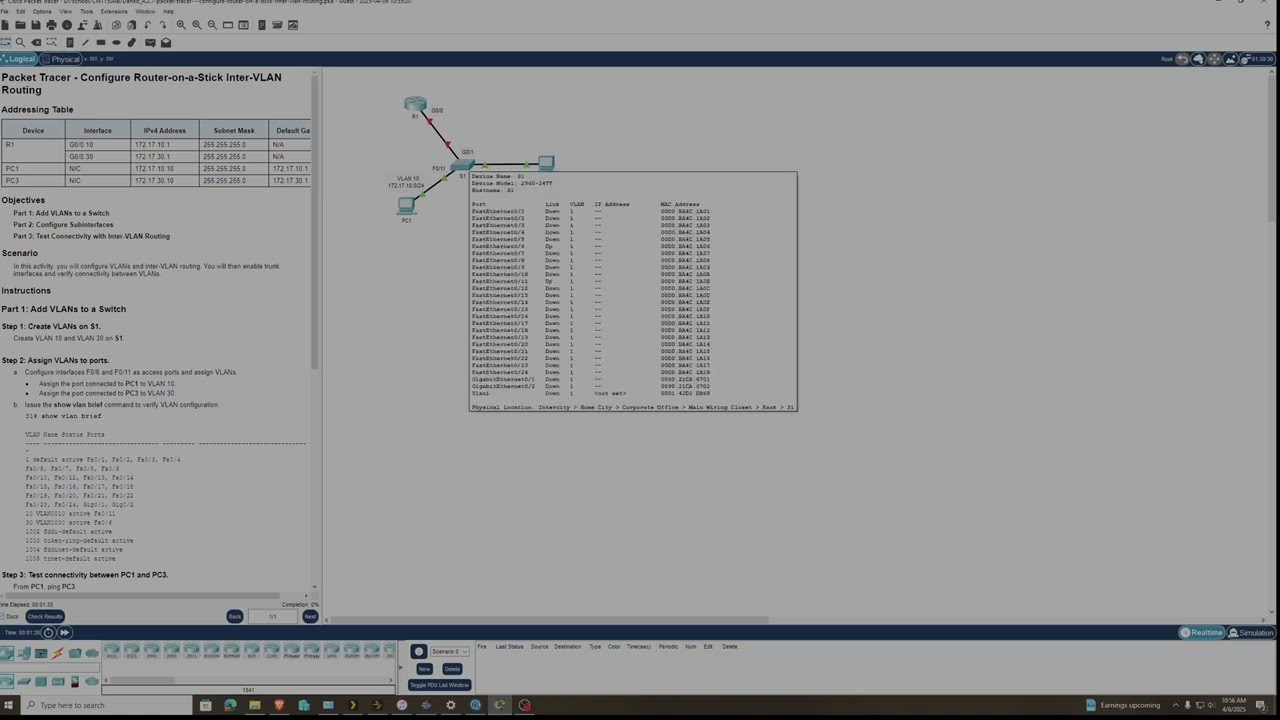Add a simple PDU envelope
The height and width of the screenshot is (720, 1280).
pos(150,42)
